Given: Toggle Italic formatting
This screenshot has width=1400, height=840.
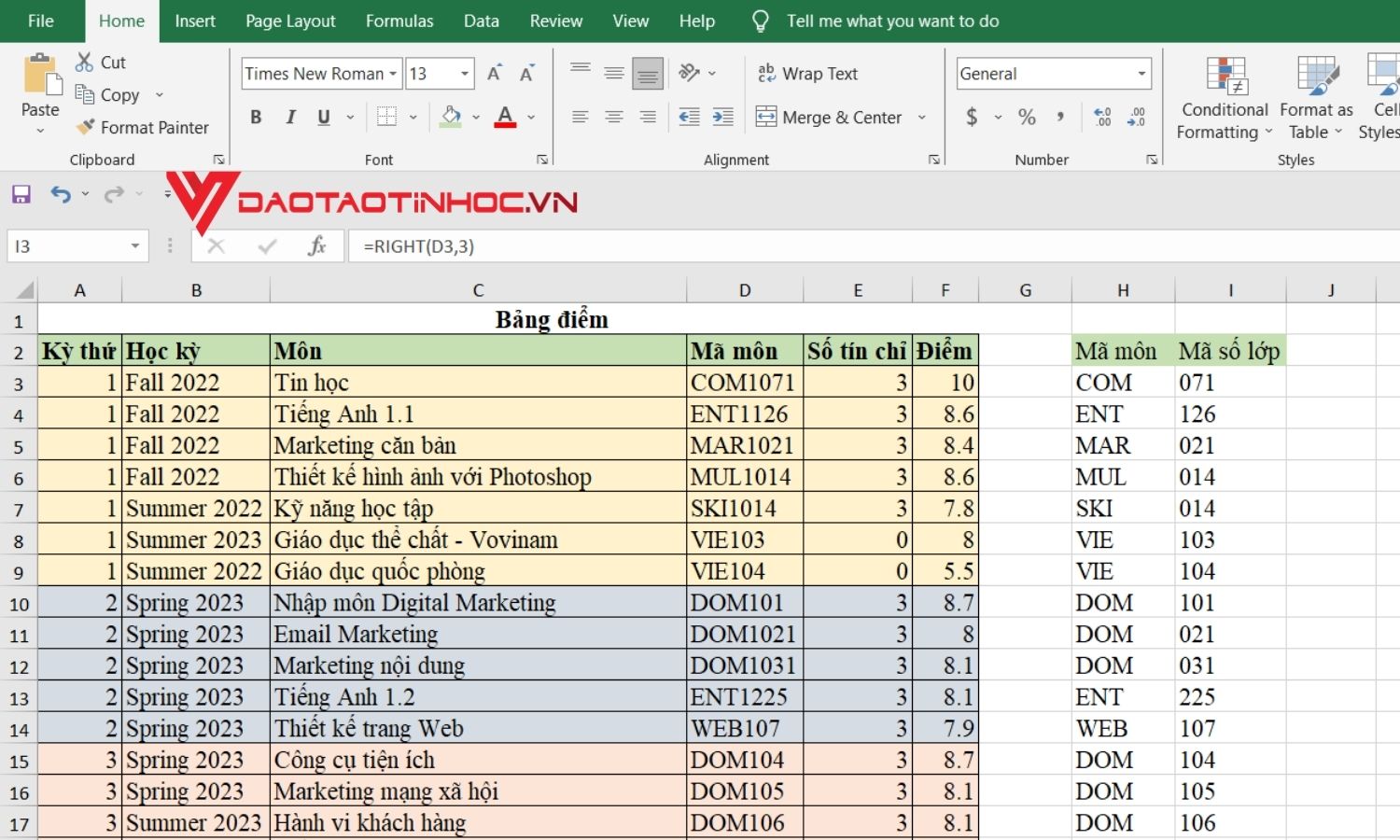Looking at the screenshot, I should [290, 117].
